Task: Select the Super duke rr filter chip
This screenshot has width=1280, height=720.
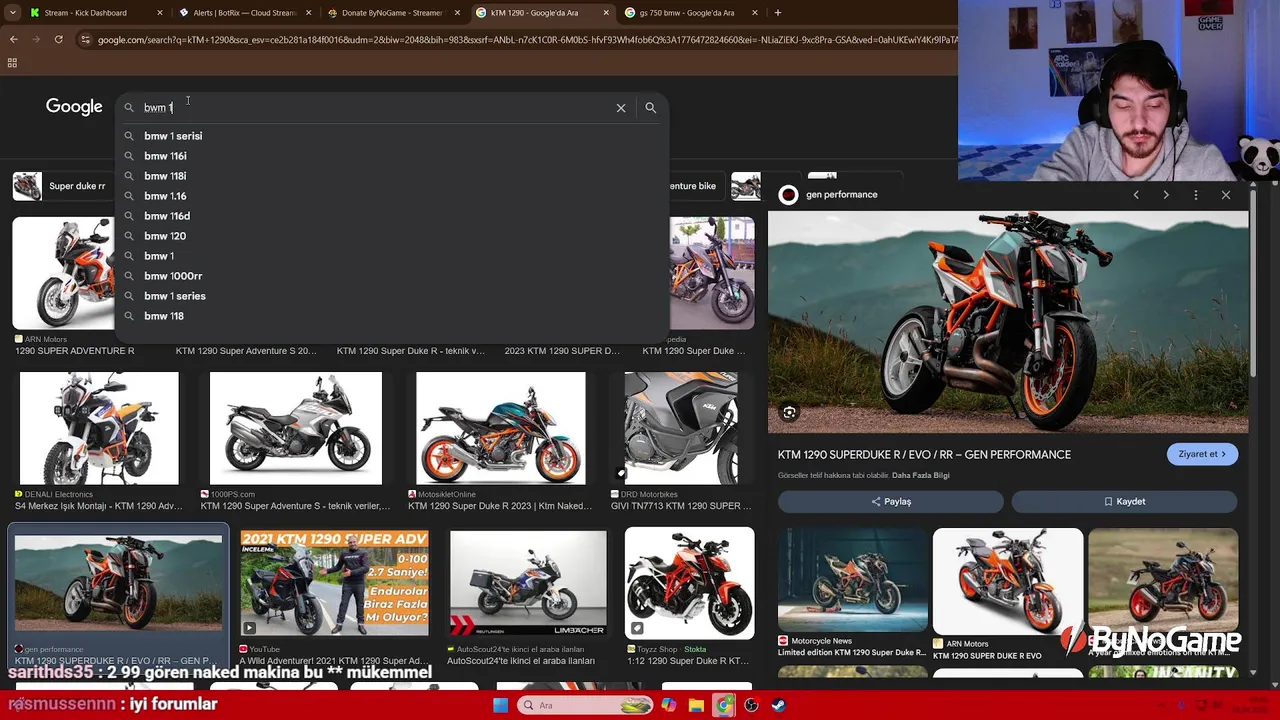Action: click(60, 186)
